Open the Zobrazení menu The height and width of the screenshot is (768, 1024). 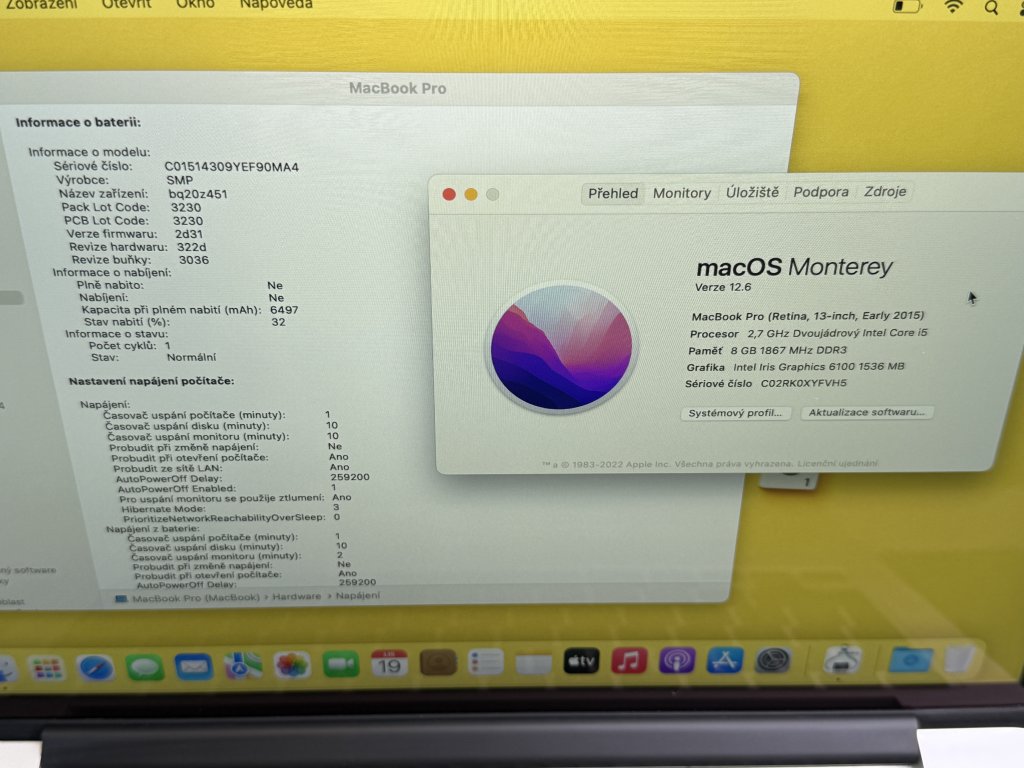coord(41,4)
